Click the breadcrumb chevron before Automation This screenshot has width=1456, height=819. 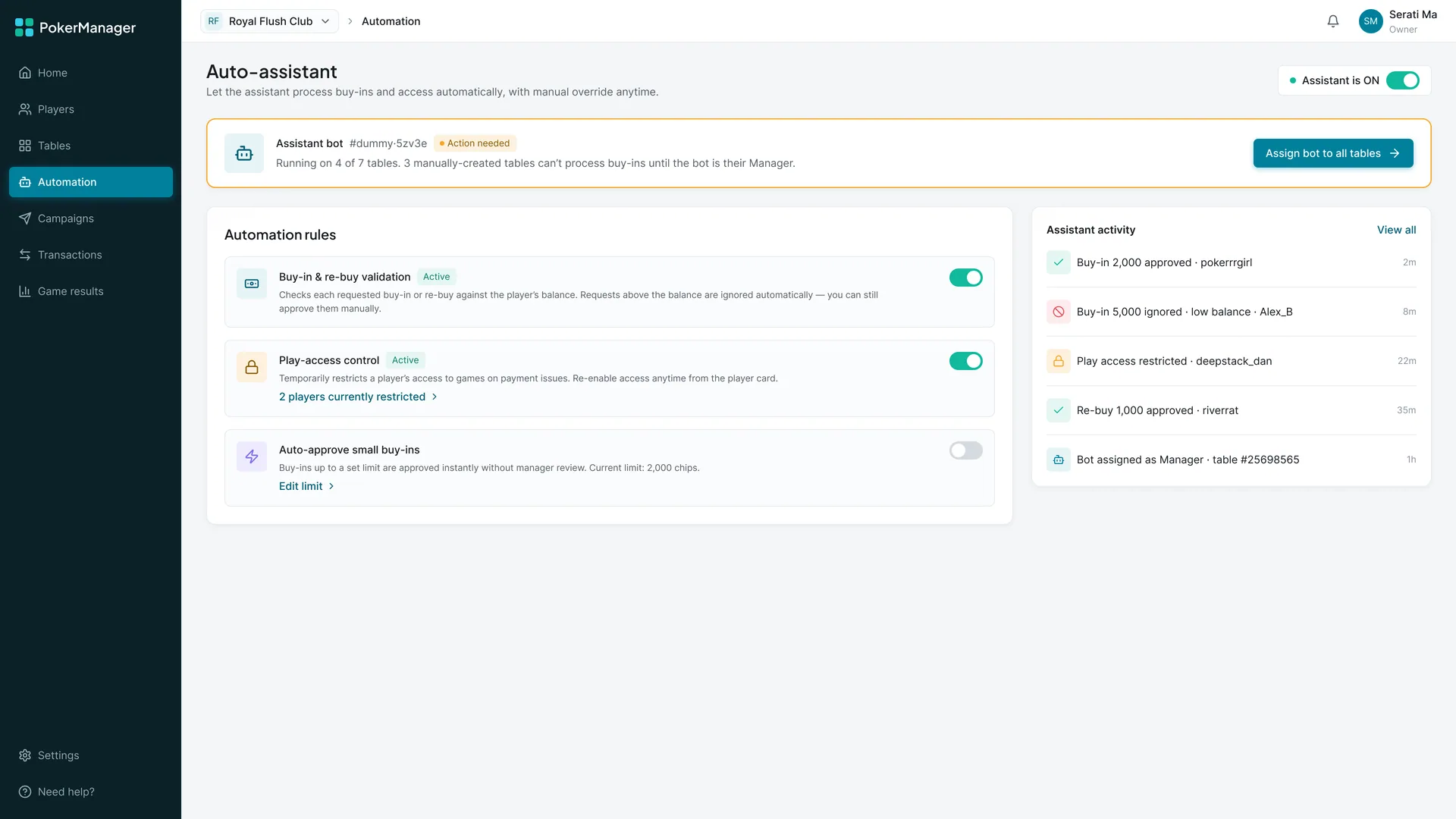coord(350,21)
